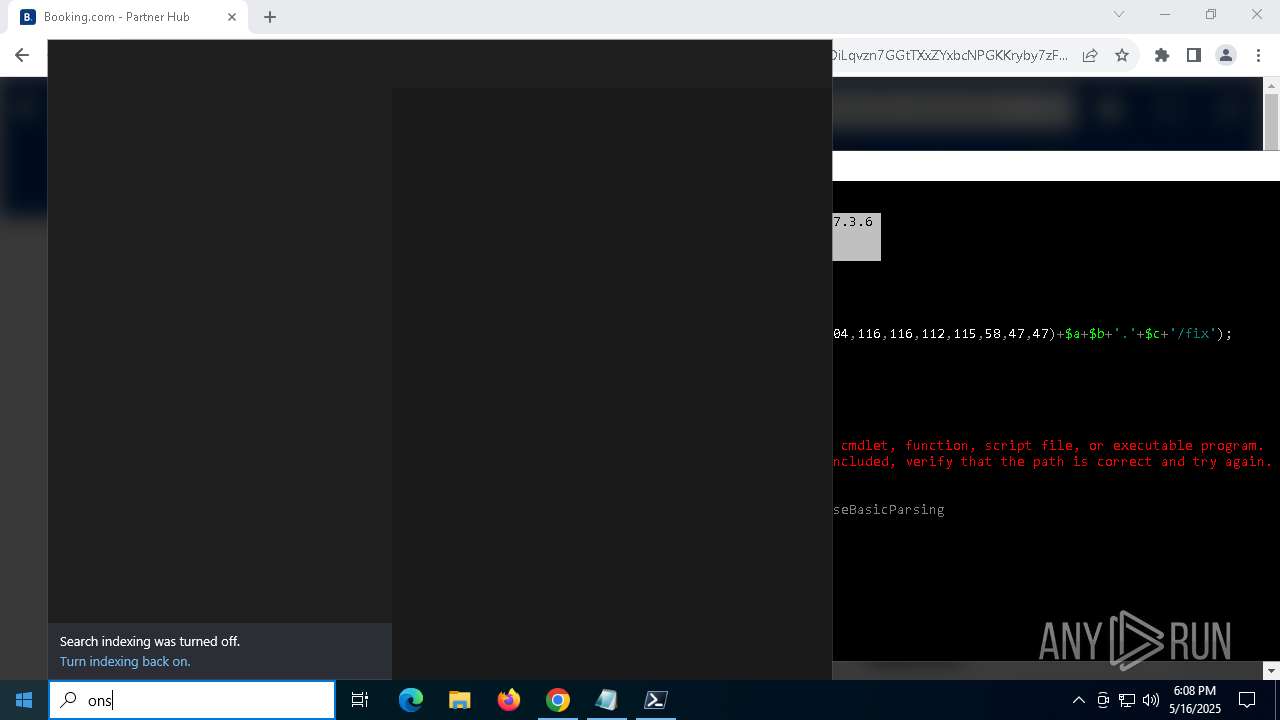This screenshot has width=1280, height=720.
Task: Open the clock showing 6:08 PM
Action: [1195, 700]
